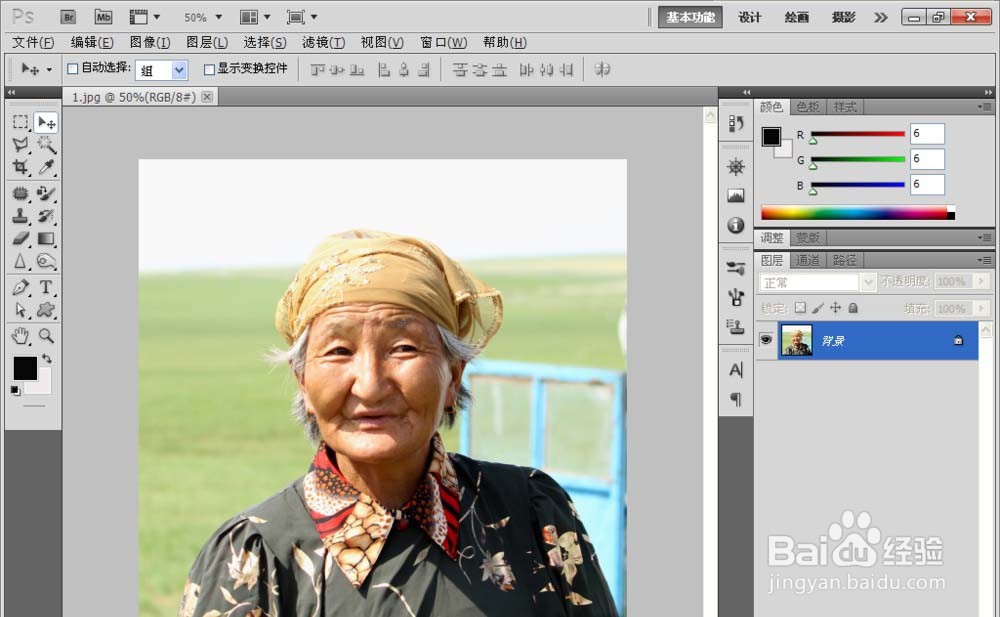
Task: Select the Hand tool
Action: coord(20,336)
